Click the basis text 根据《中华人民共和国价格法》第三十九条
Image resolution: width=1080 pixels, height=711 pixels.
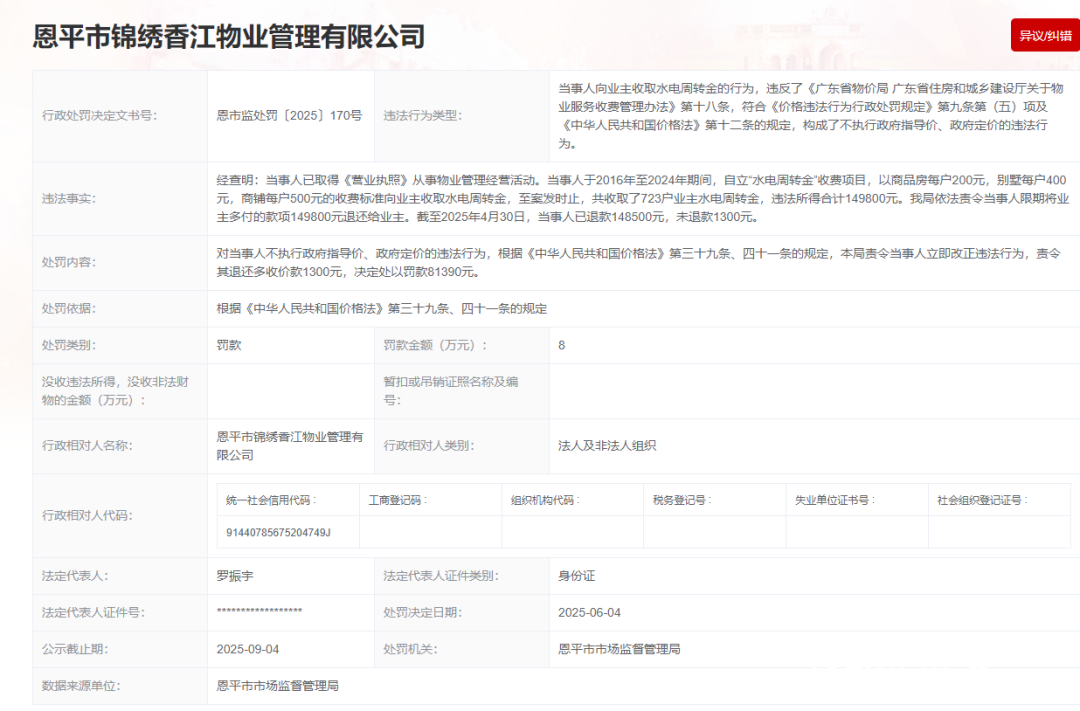coord(382,309)
